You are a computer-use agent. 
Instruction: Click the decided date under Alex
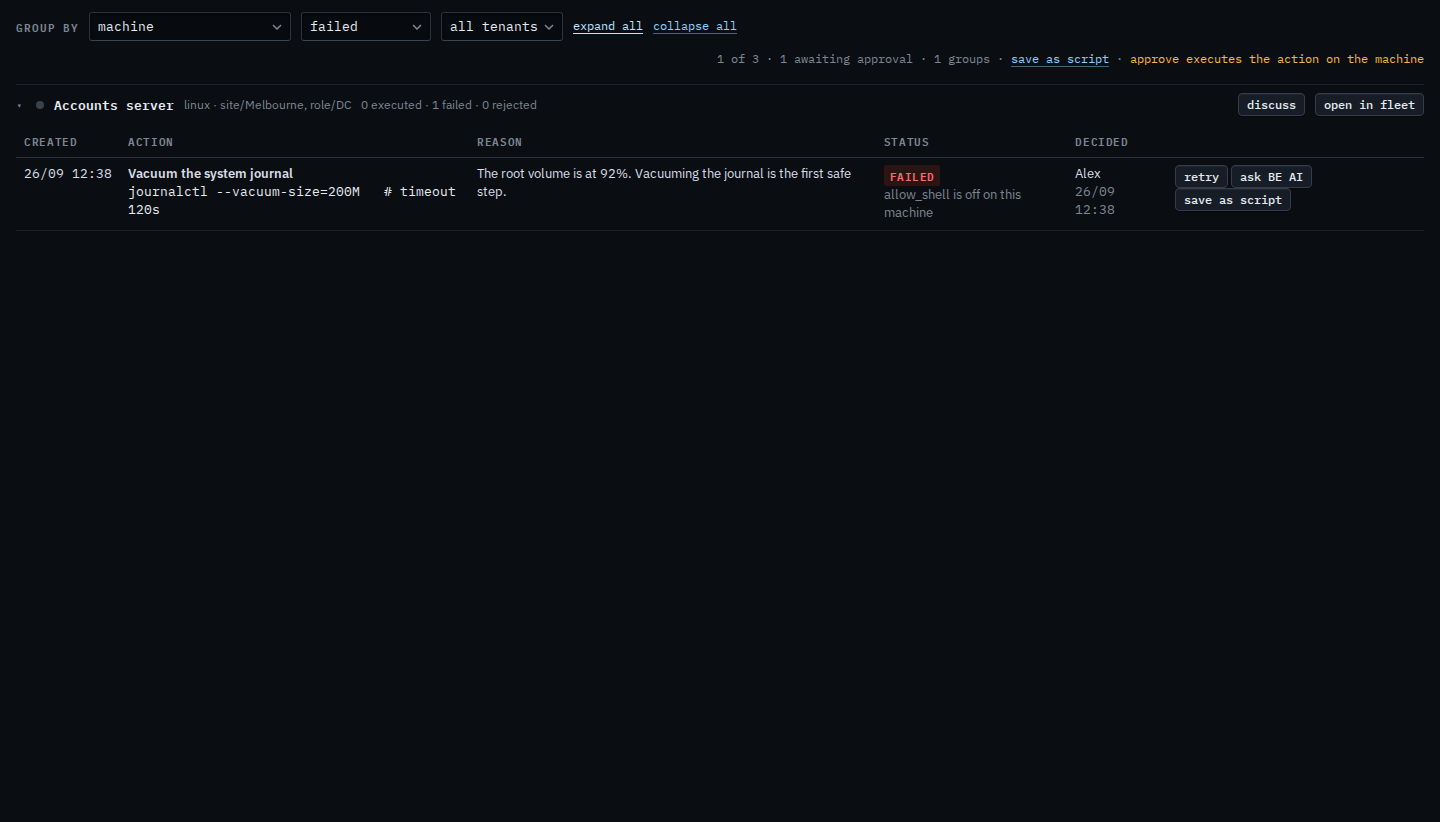pos(1095,201)
